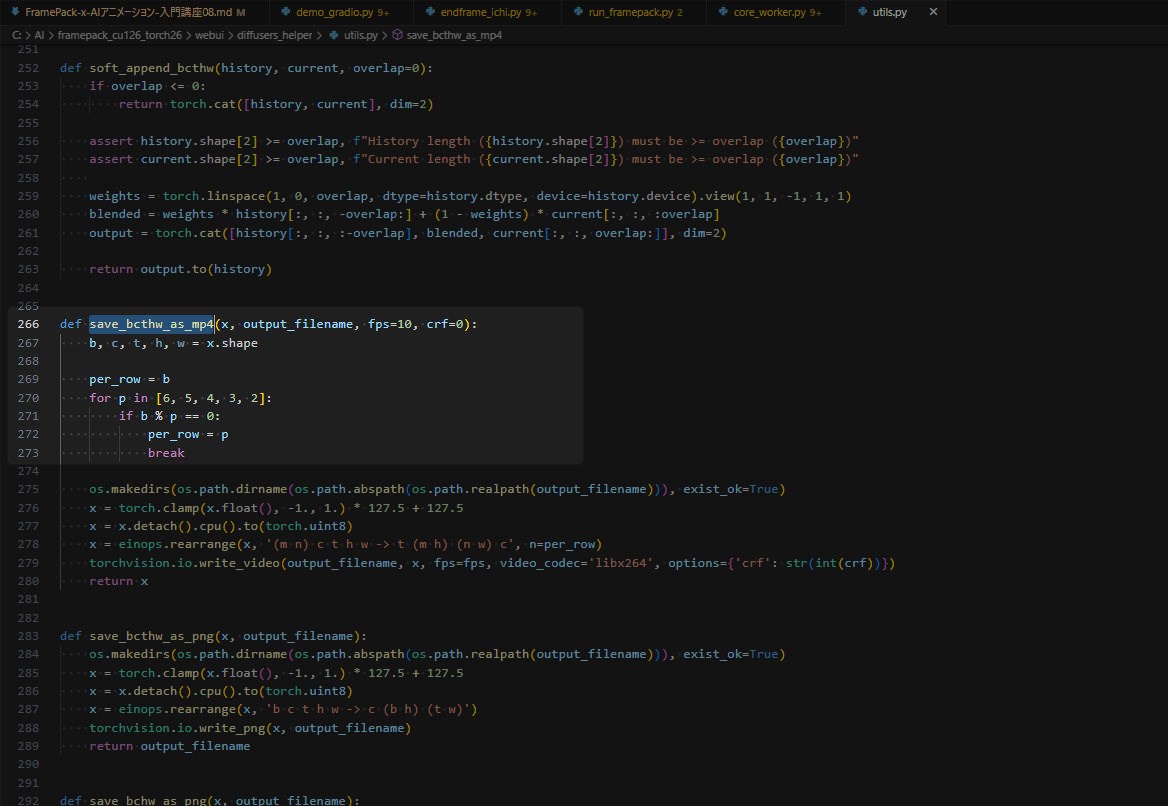Screen dimensions: 1168x806
Task: Switch to the demo_gradio.py tab
Action: pos(336,12)
